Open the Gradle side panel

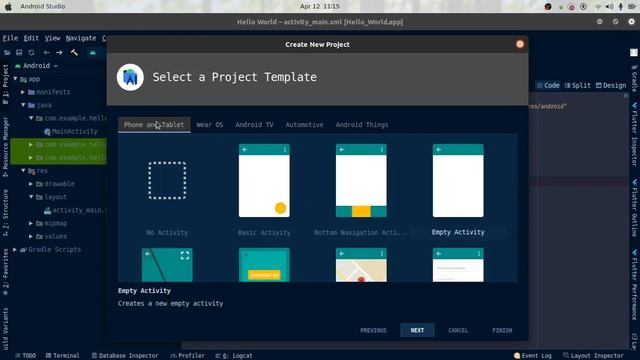click(634, 78)
